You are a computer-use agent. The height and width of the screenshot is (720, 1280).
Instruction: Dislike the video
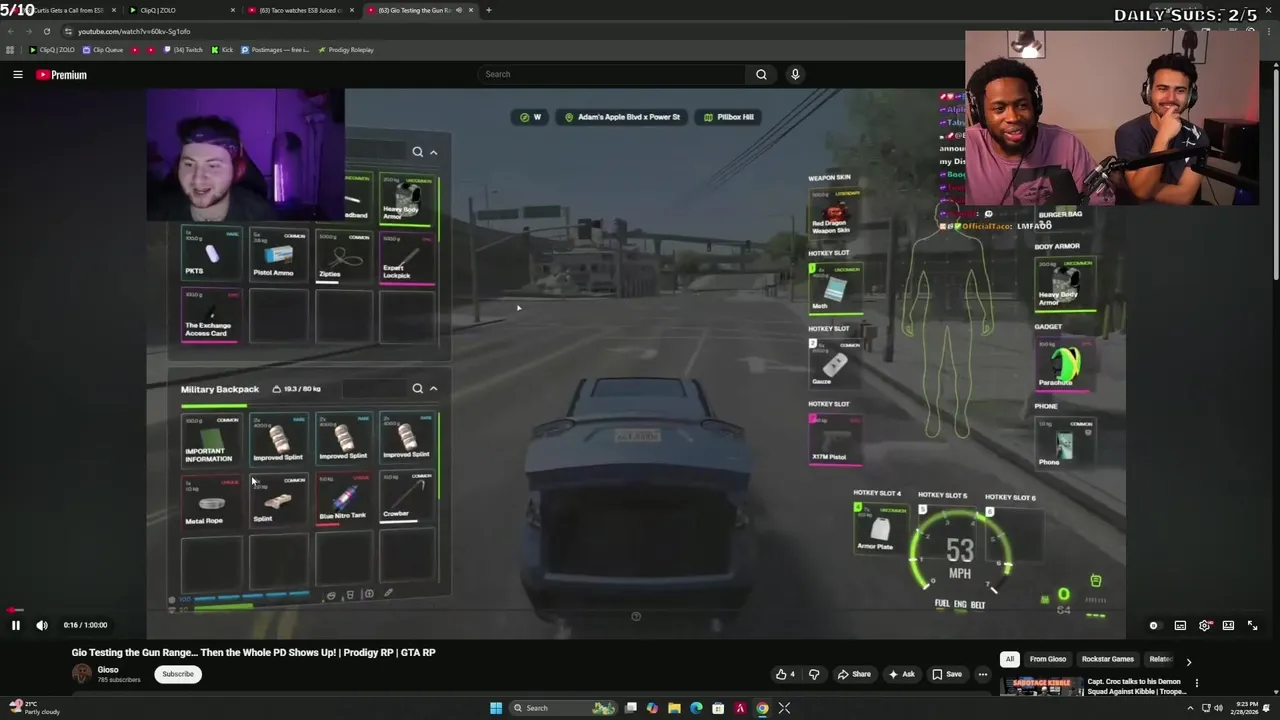pyautogui.click(x=813, y=674)
